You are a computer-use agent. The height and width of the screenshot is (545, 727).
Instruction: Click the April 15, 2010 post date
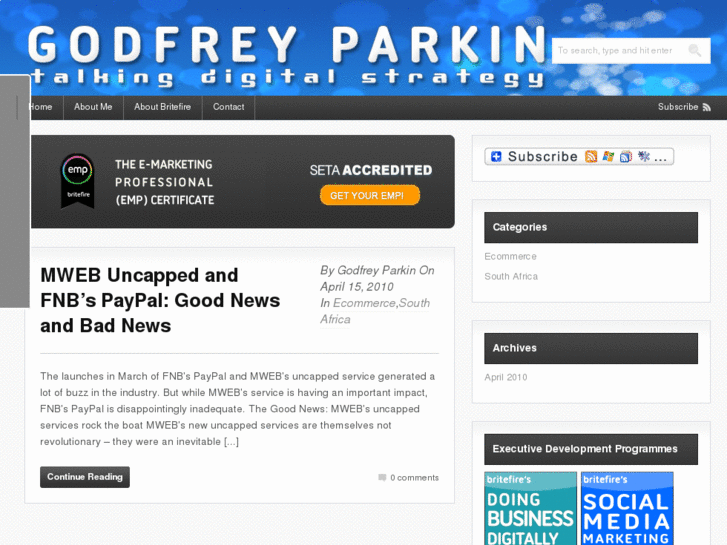357,287
